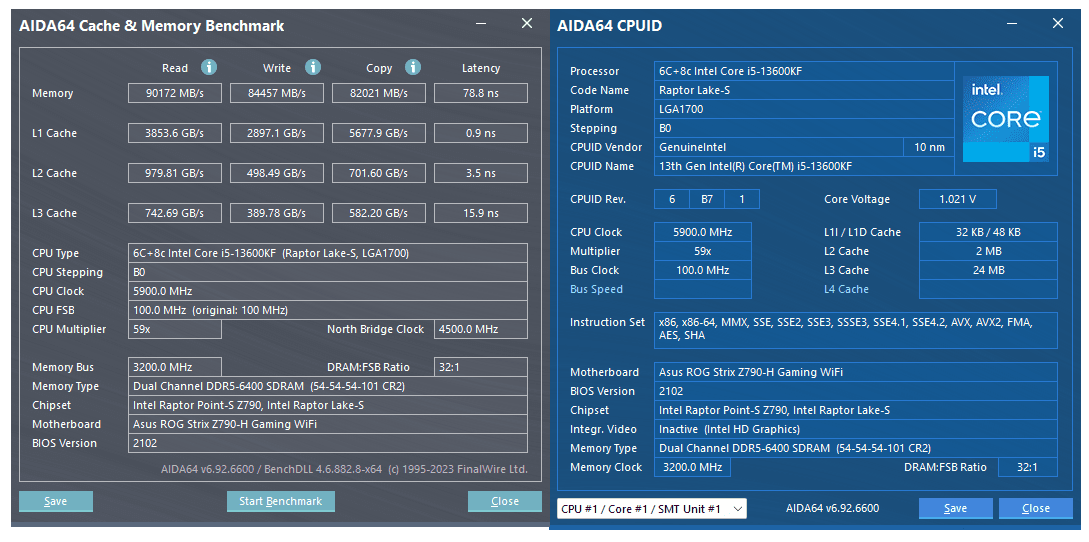The width and height of the screenshot is (1089, 542).
Task: Click the Memory Latency 78.8 ns field
Action: click(x=481, y=93)
